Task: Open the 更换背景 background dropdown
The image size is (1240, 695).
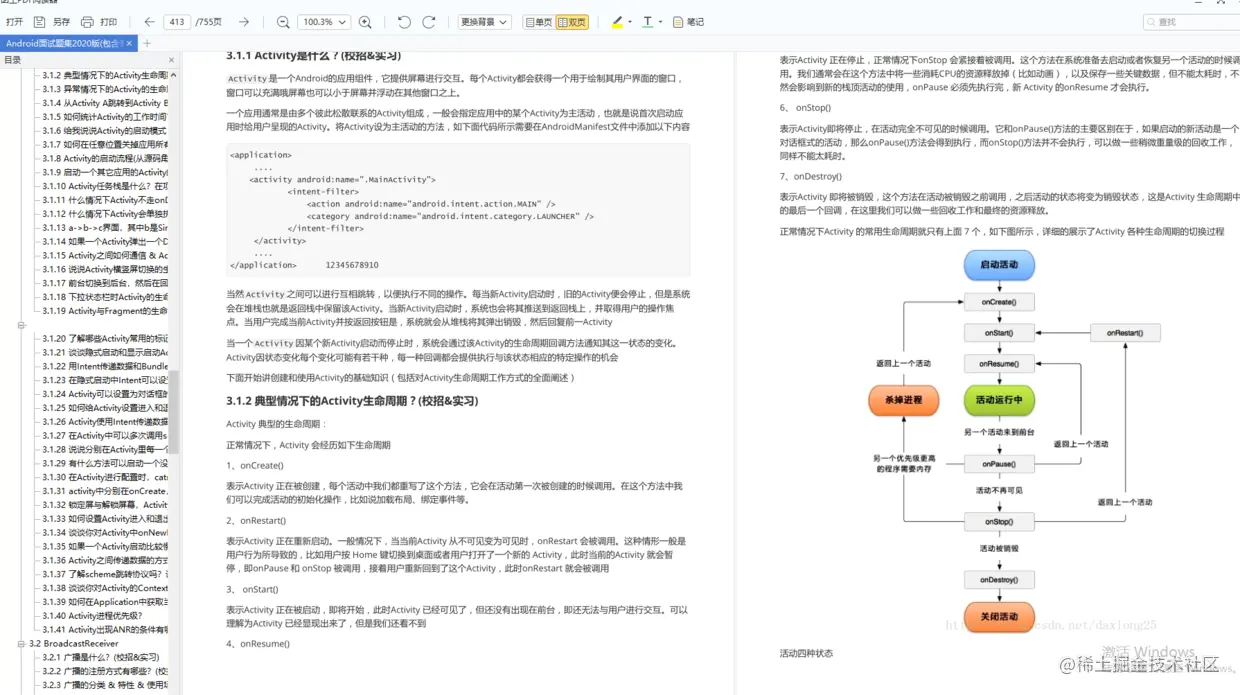Action: click(485, 22)
